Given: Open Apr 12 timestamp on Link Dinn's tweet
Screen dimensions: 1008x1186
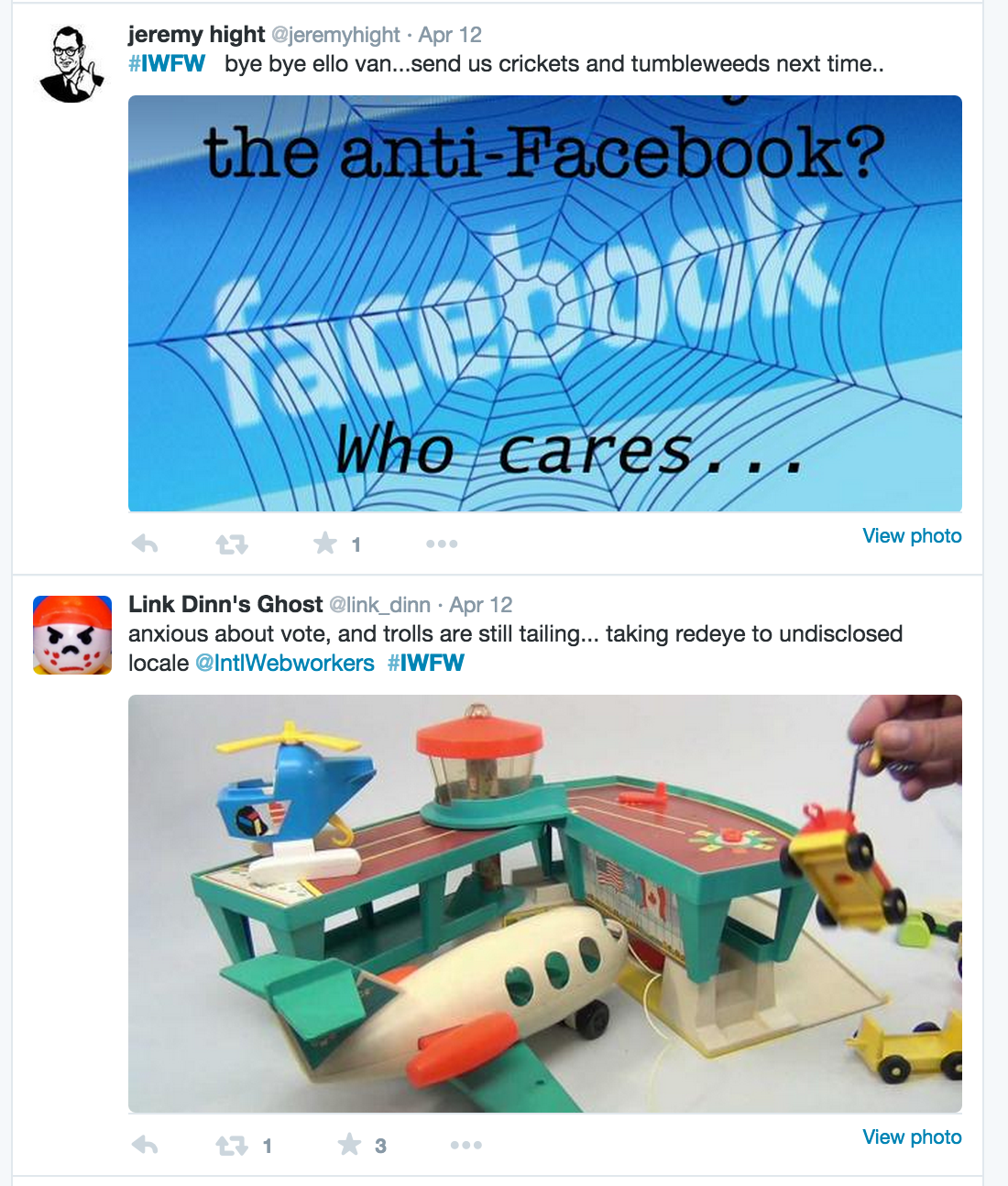Looking at the screenshot, I should 481,605.
